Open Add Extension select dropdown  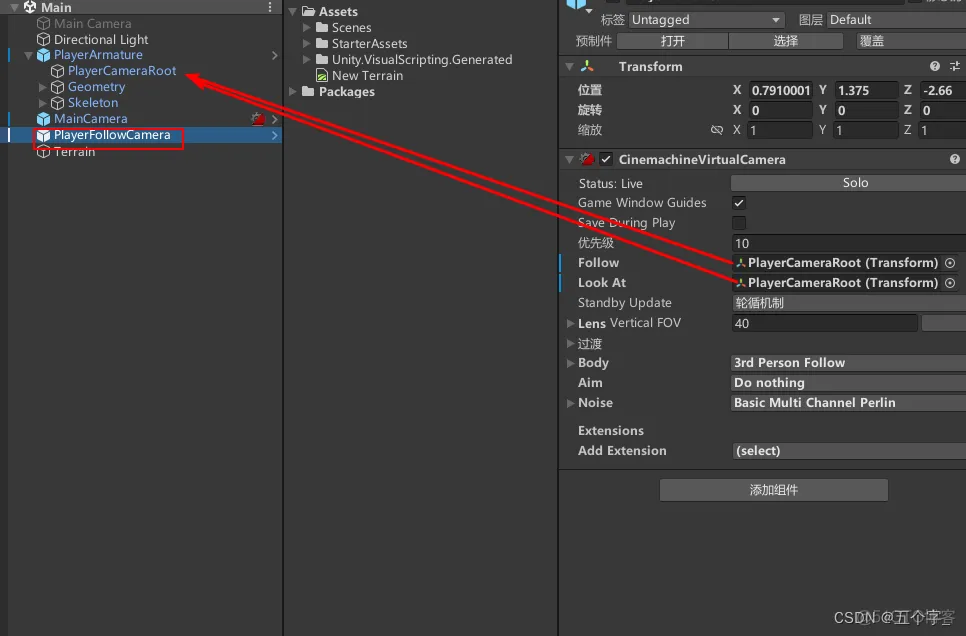click(848, 450)
